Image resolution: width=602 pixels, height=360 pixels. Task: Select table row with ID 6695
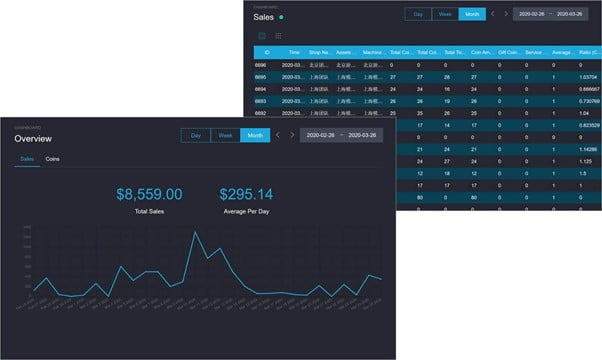click(428, 77)
